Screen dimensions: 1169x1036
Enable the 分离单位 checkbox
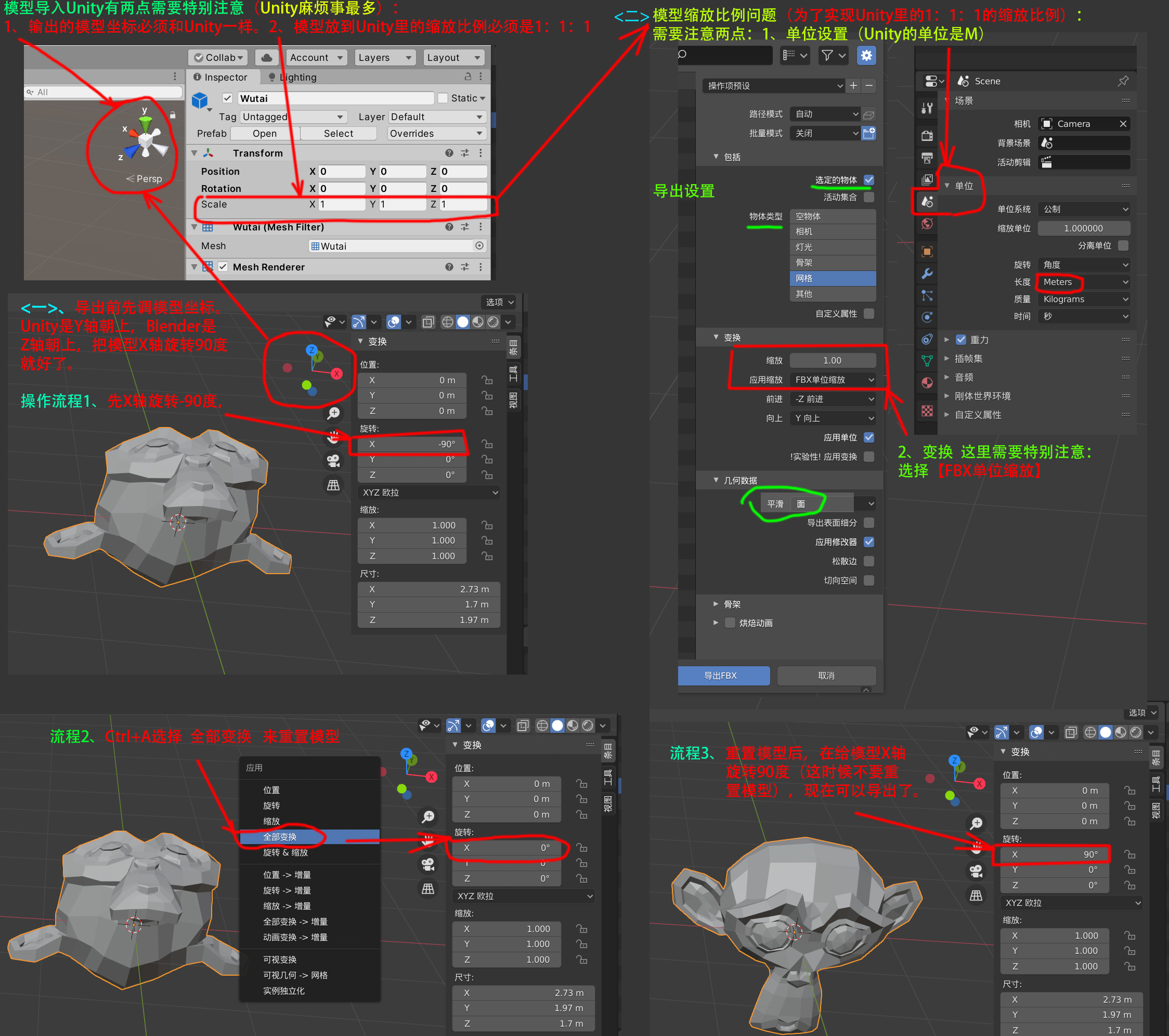coord(1123,245)
